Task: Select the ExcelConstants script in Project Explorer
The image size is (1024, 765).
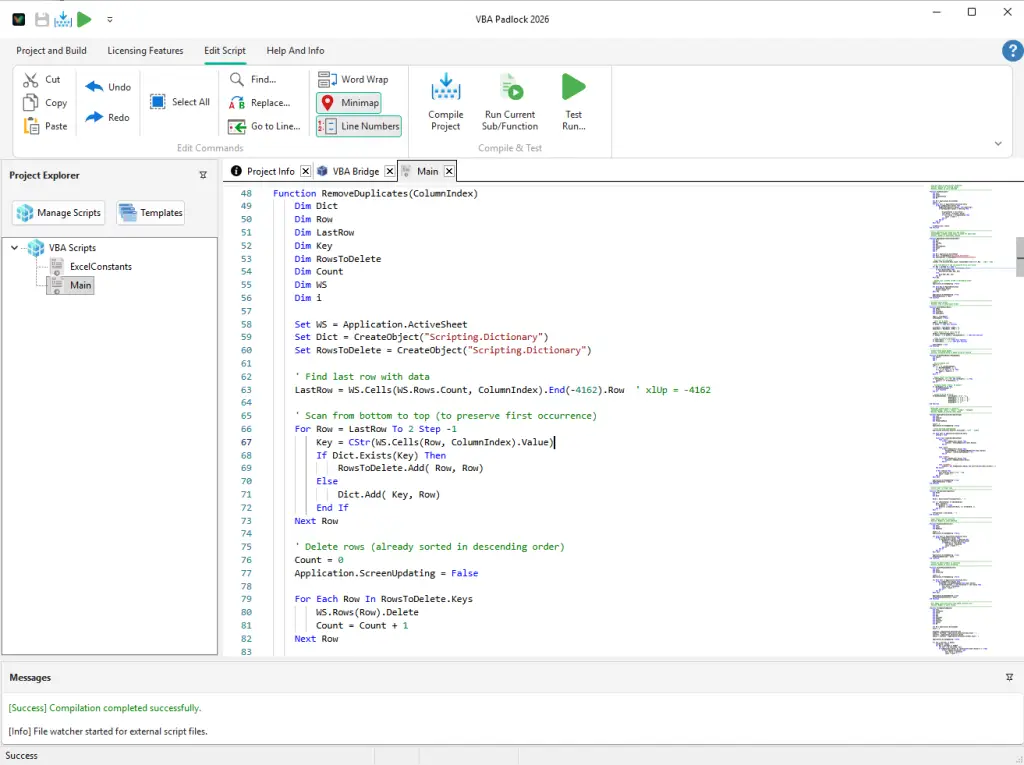Action: point(100,266)
